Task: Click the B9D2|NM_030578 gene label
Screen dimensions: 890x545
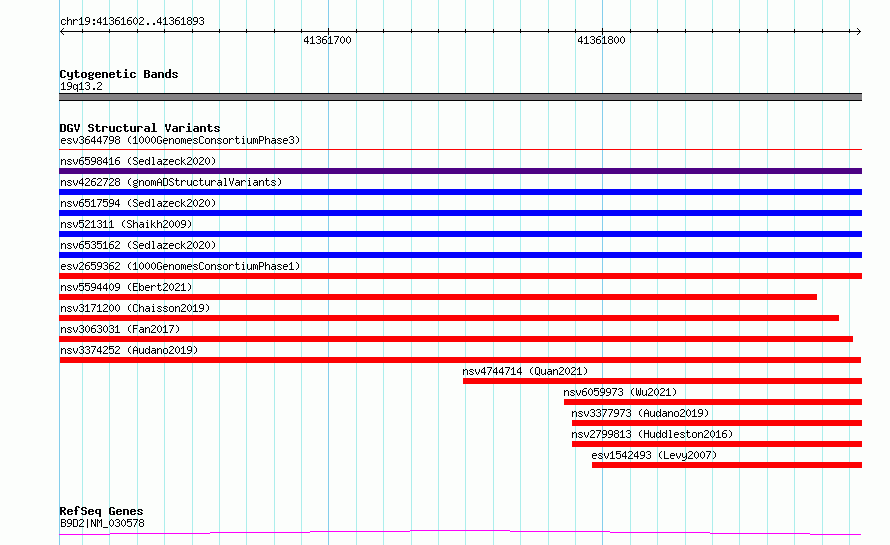Action: (x=102, y=523)
